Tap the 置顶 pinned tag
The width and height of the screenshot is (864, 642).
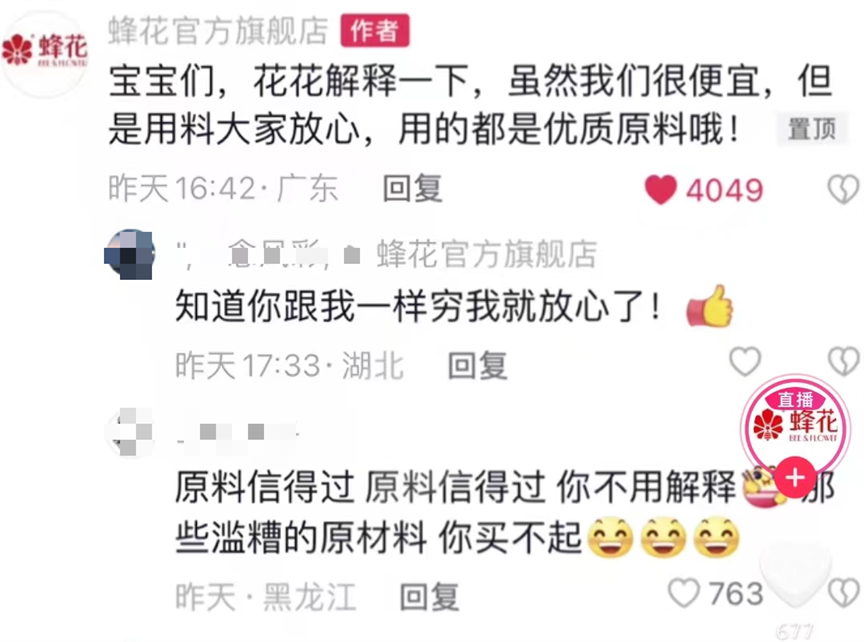click(x=812, y=130)
